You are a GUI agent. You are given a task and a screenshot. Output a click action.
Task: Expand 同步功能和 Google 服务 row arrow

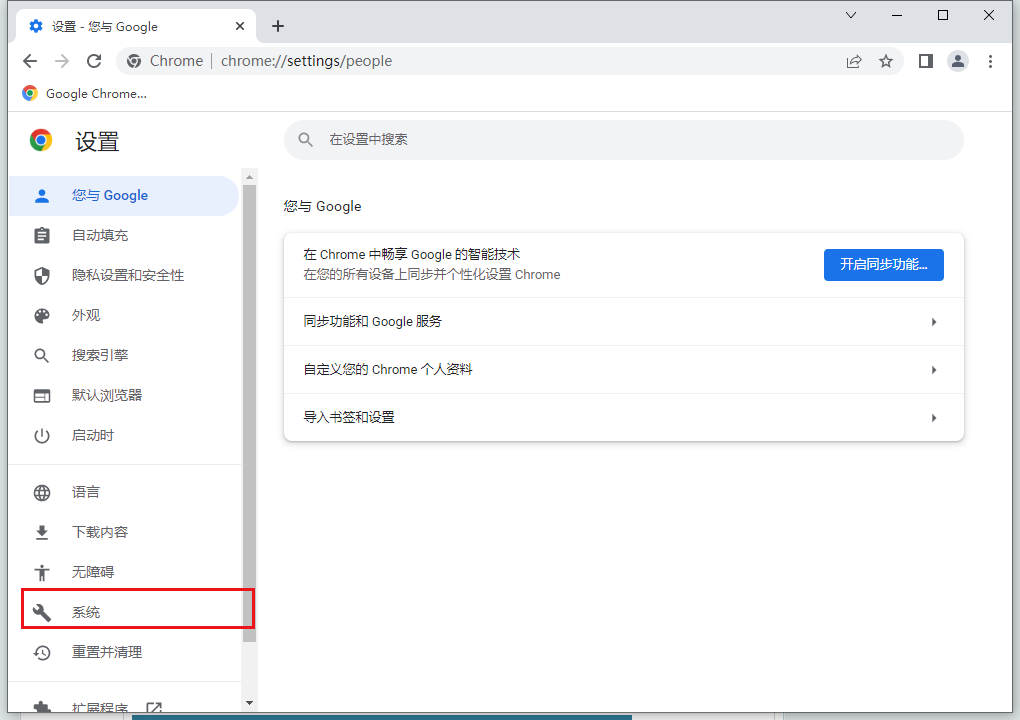point(933,322)
